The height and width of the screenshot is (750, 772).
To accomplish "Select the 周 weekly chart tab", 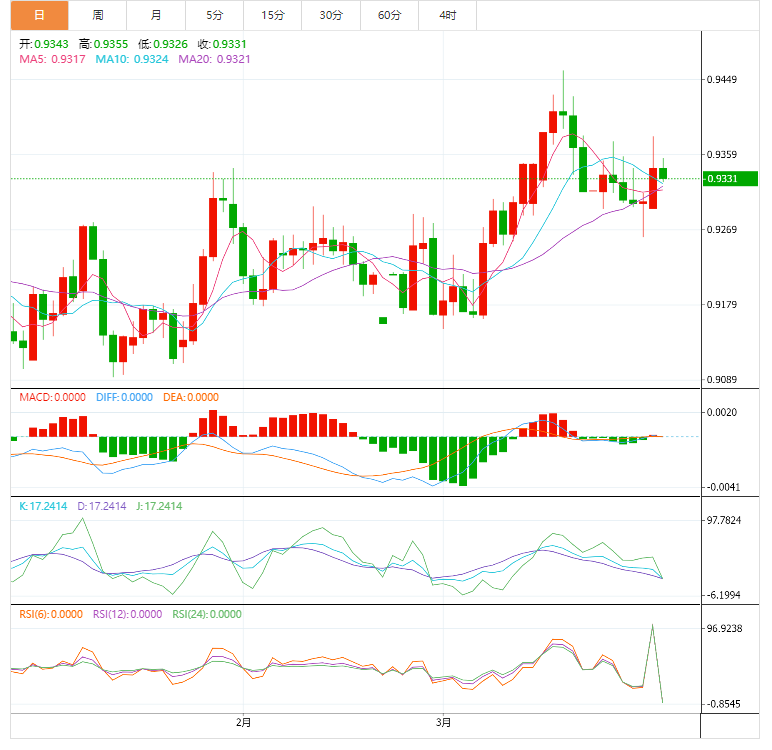I will (98, 15).
